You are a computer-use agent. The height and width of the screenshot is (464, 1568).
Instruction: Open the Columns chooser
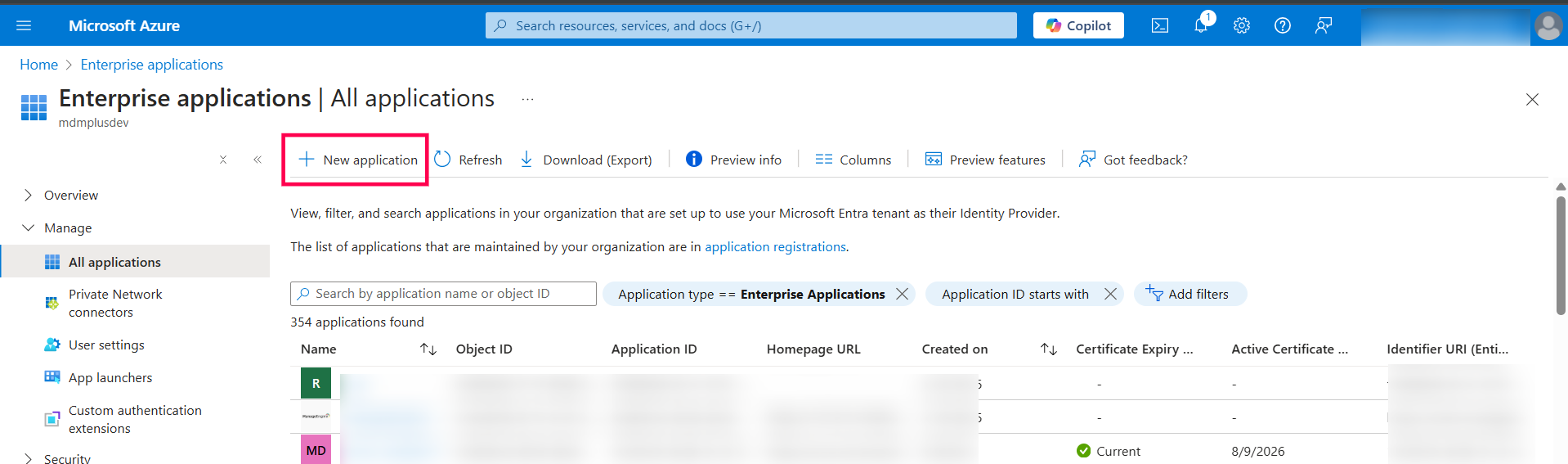coord(853,160)
